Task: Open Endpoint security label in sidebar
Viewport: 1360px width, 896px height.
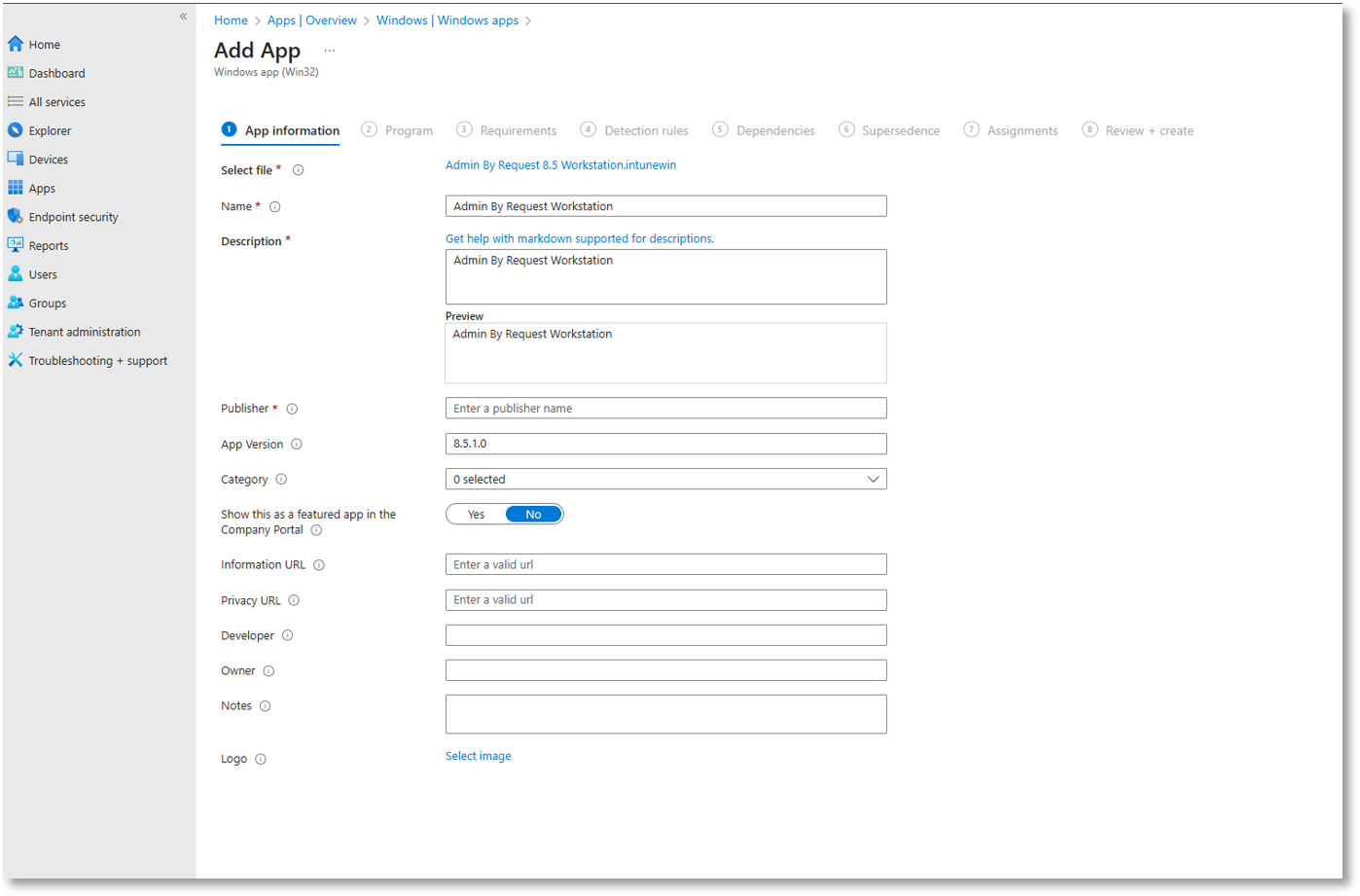Action: click(x=73, y=217)
